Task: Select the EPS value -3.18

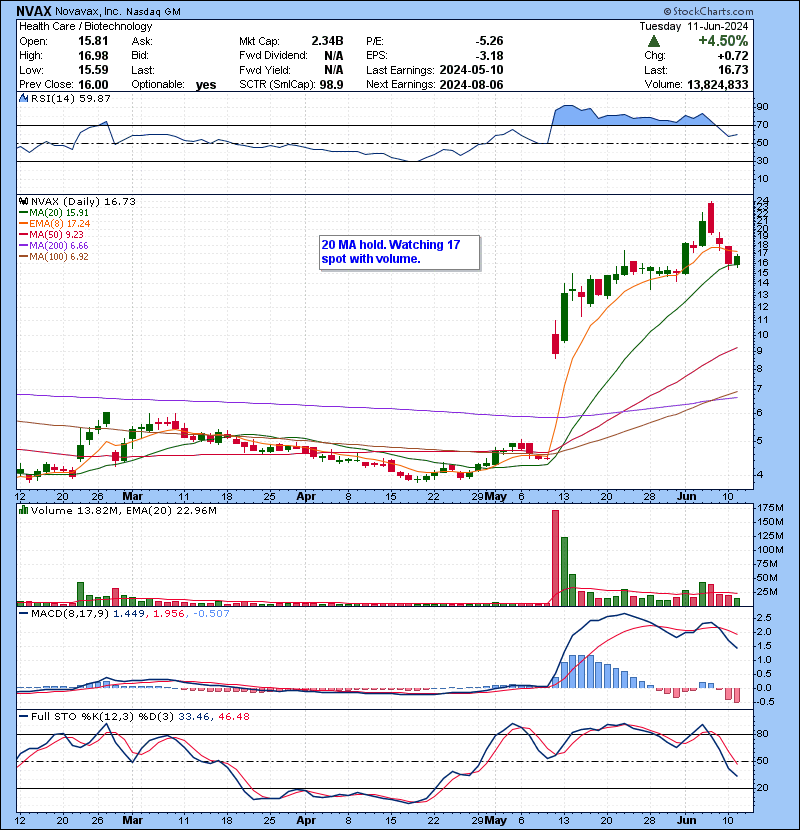Action: [x=489, y=56]
